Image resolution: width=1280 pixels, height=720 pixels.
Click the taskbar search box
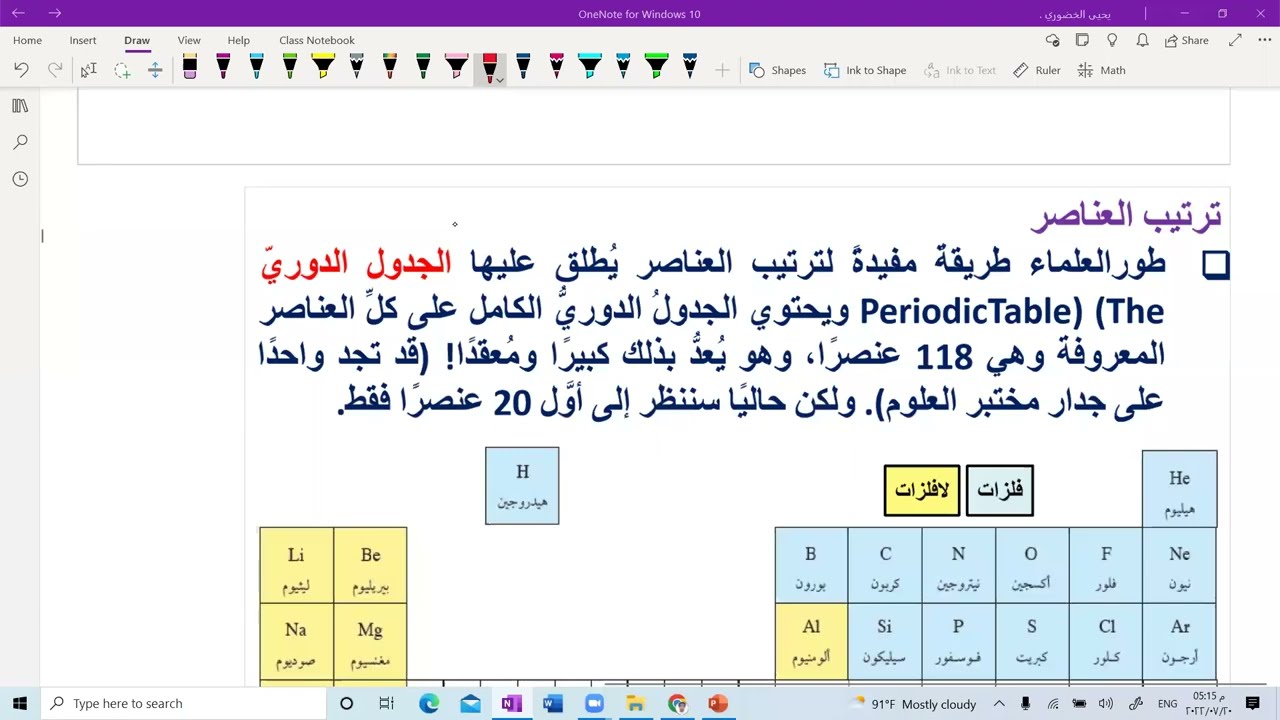(x=183, y=703)
